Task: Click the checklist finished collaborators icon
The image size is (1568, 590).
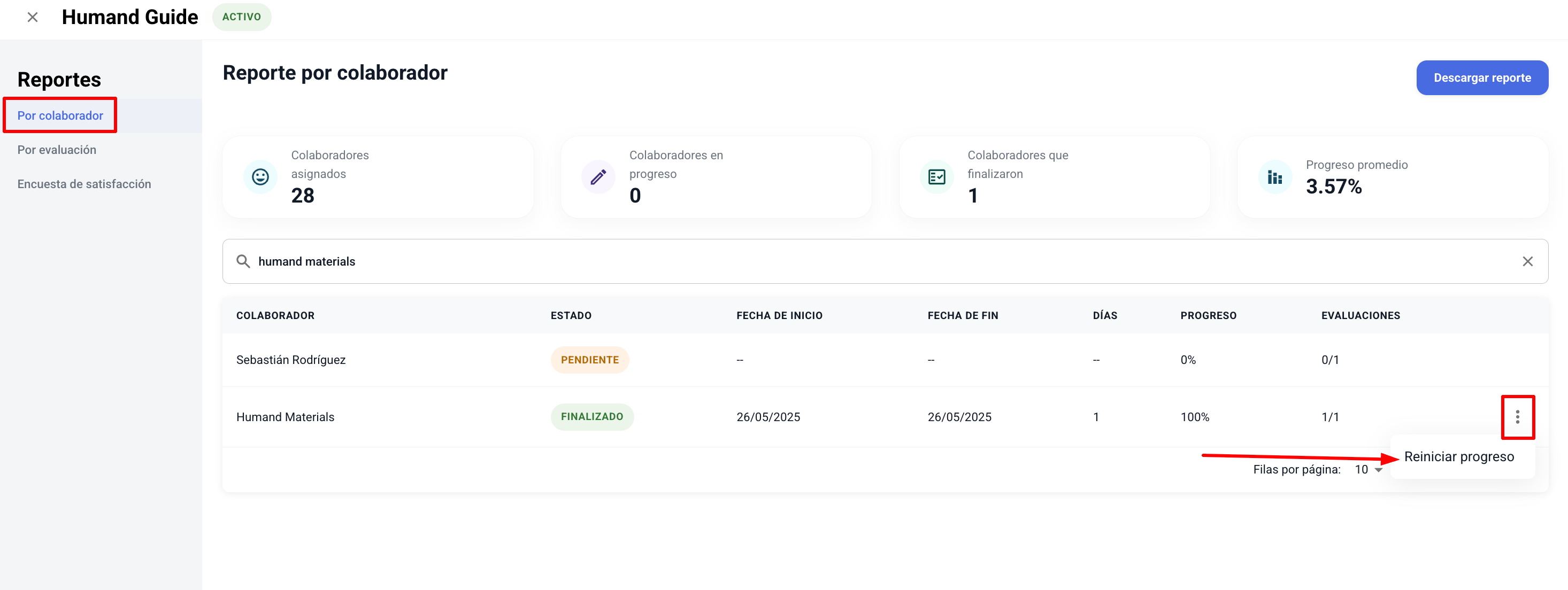Action: coord(936,177)
